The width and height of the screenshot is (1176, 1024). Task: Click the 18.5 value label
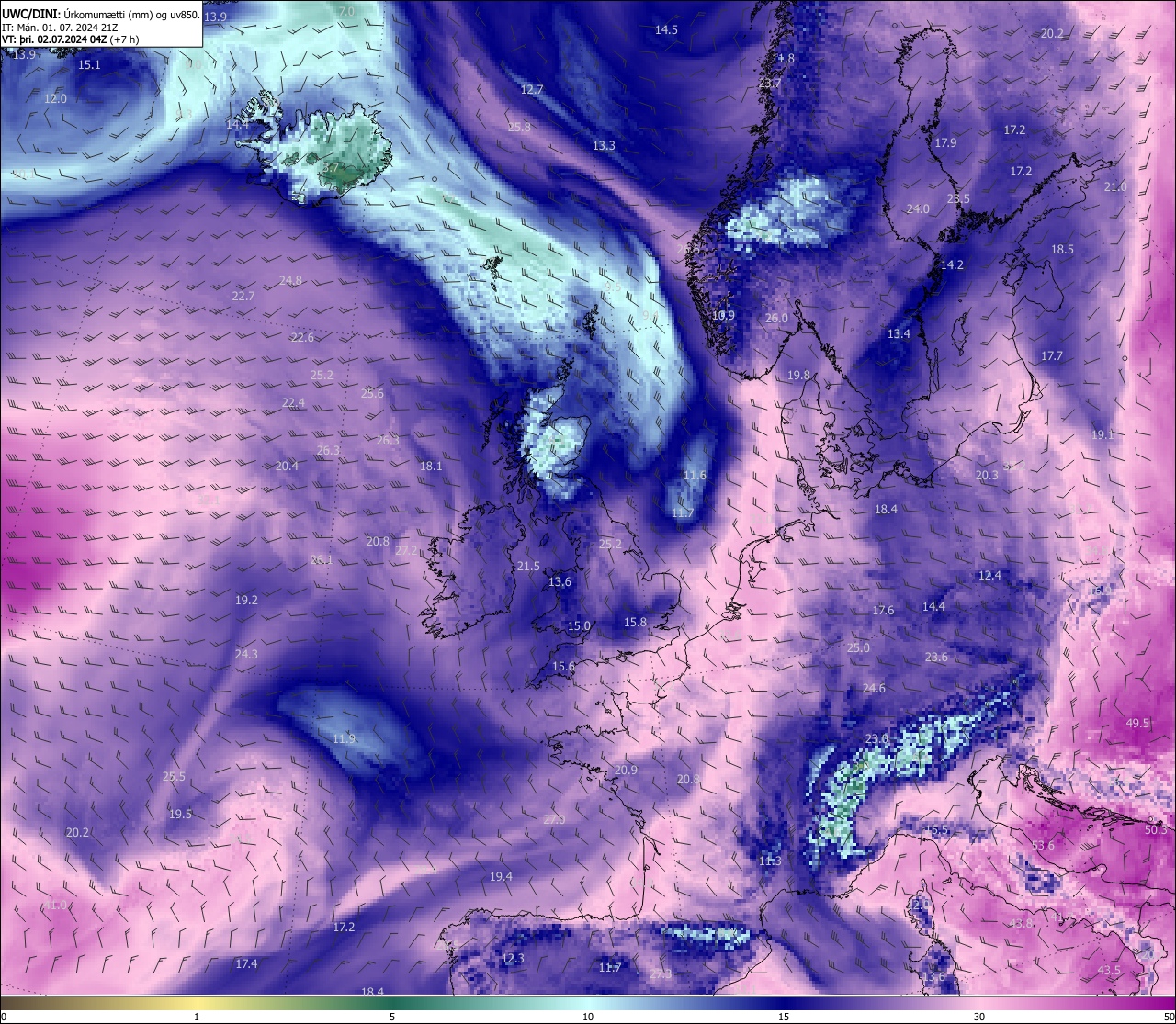(1062, 249)
